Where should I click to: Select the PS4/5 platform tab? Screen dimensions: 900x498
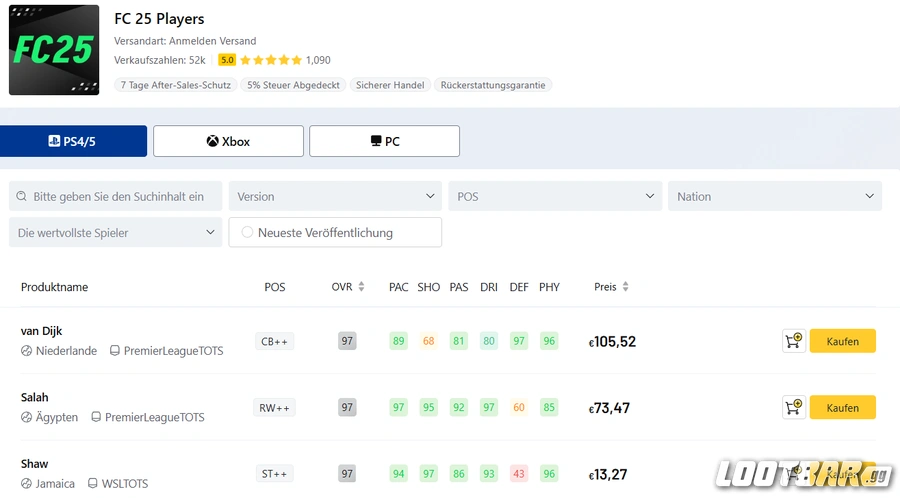click(73, 141)
